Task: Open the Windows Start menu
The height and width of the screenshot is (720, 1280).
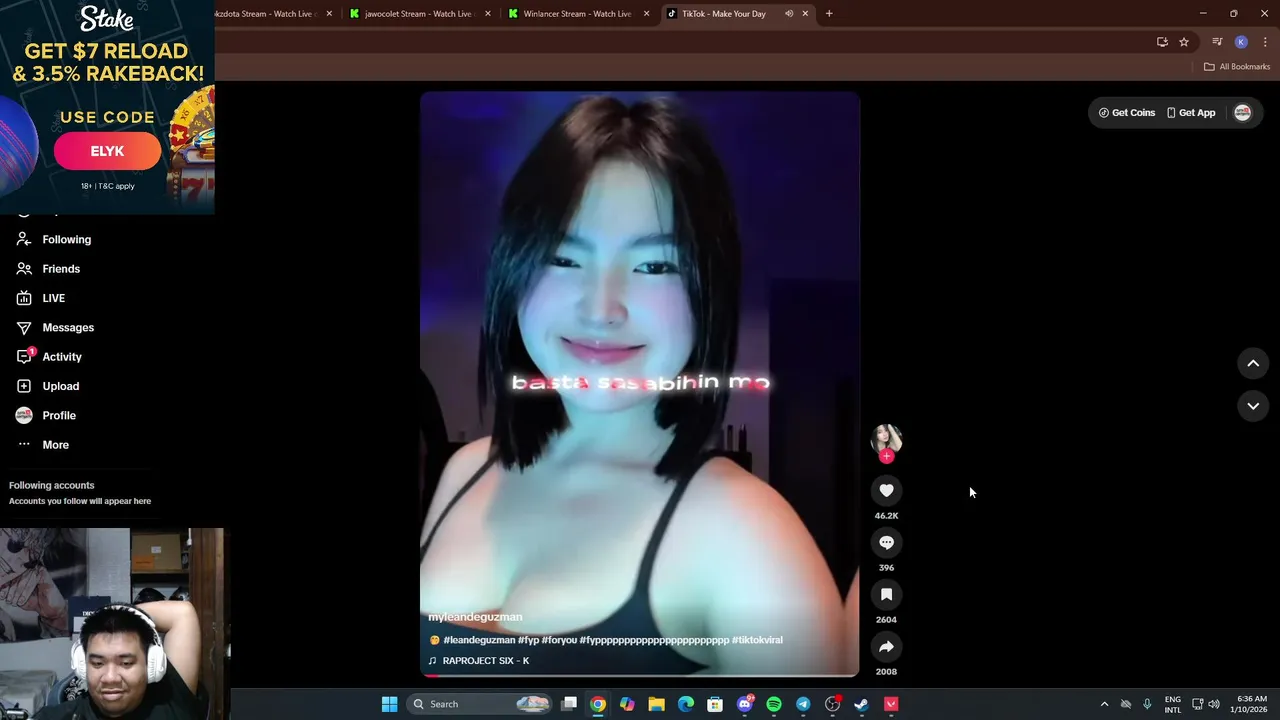Action: [x=389, y=704]
